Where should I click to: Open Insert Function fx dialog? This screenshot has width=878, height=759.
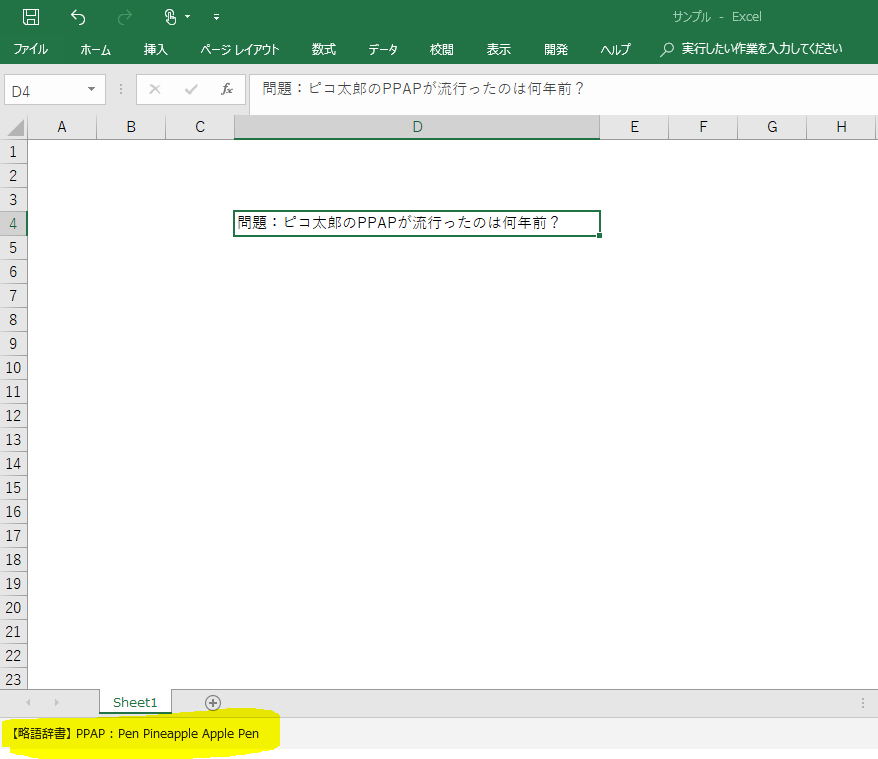[x=226, y=89]
